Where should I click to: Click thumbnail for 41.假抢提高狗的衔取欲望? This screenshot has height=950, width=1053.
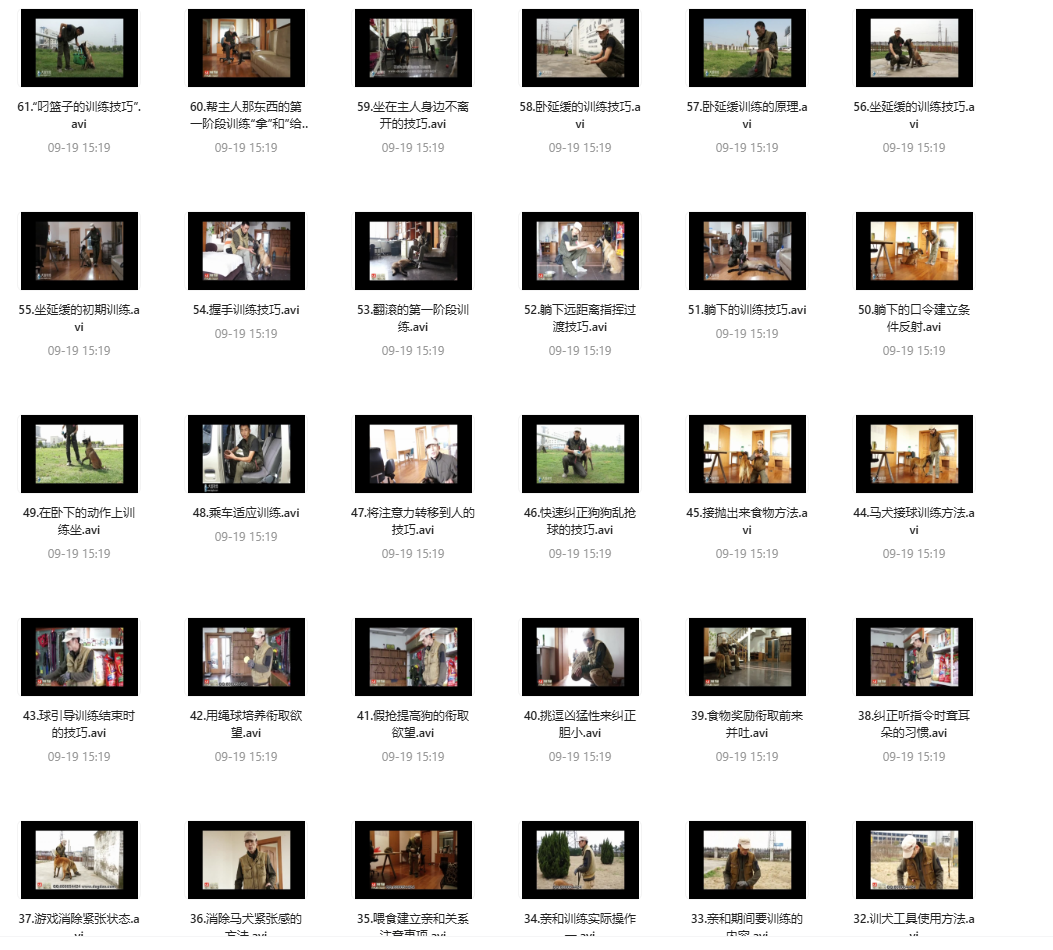[413, 657]
